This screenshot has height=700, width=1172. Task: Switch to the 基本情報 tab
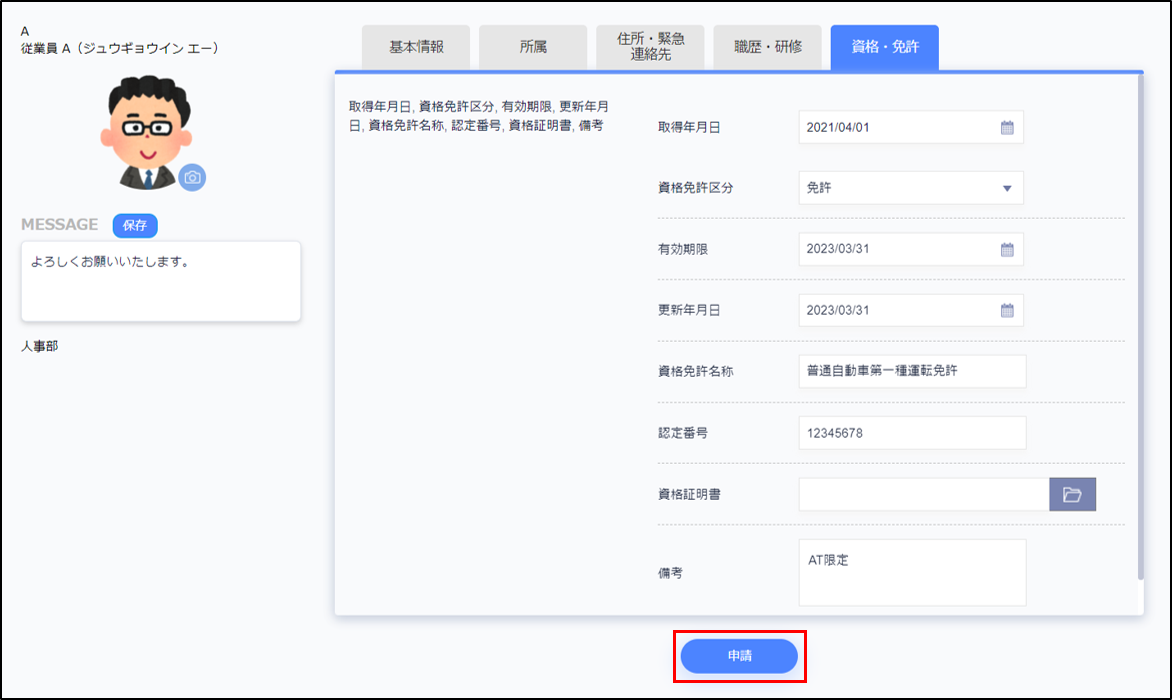(x=416, y=47)
